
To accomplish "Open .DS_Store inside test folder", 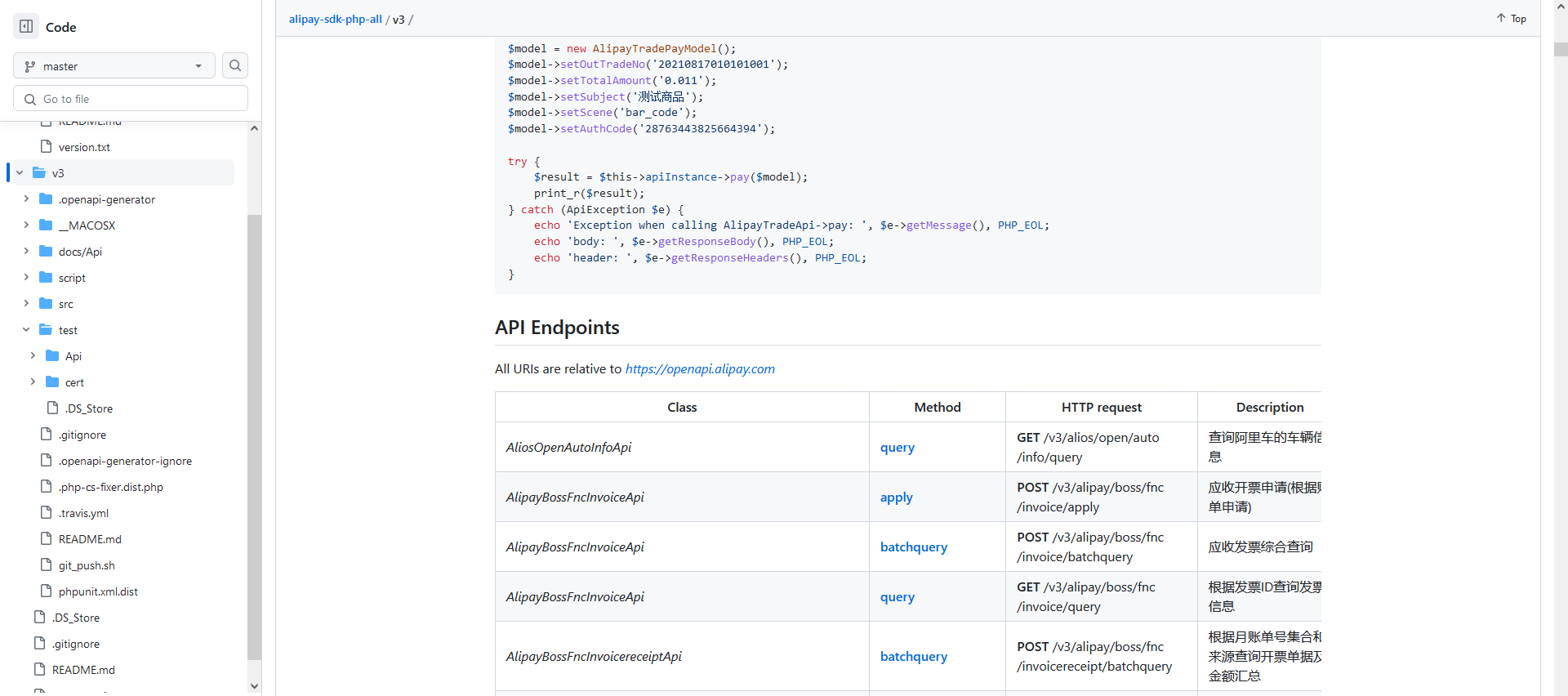I will [x=89, y=408].
